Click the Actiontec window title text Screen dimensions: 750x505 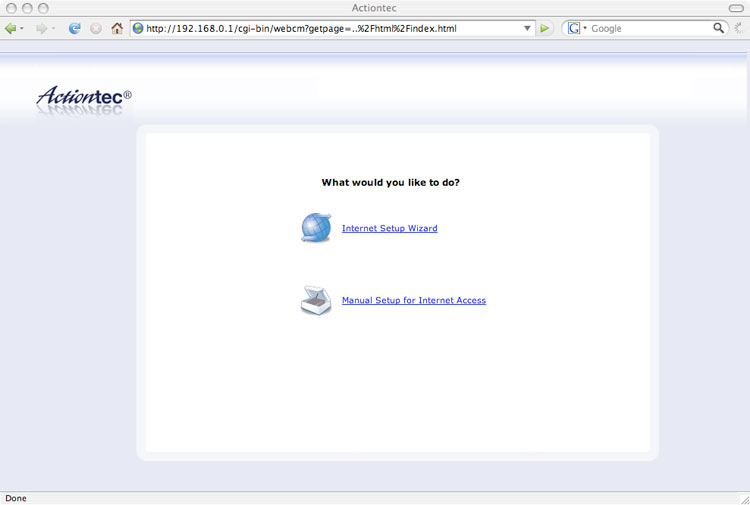click(x=374, y=8)
